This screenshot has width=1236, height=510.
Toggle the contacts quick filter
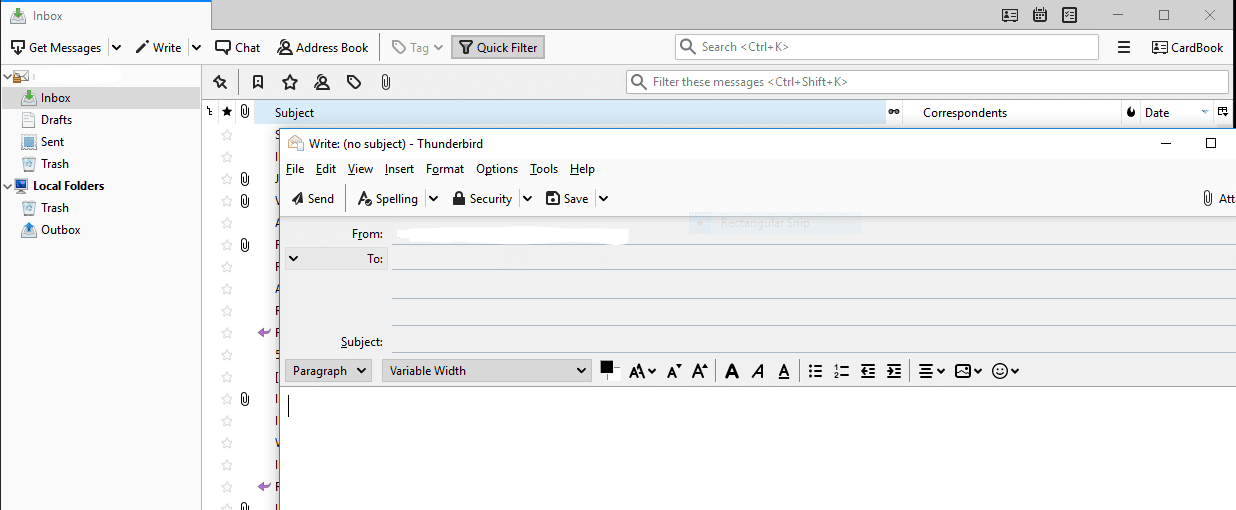(x=322, y=82)
